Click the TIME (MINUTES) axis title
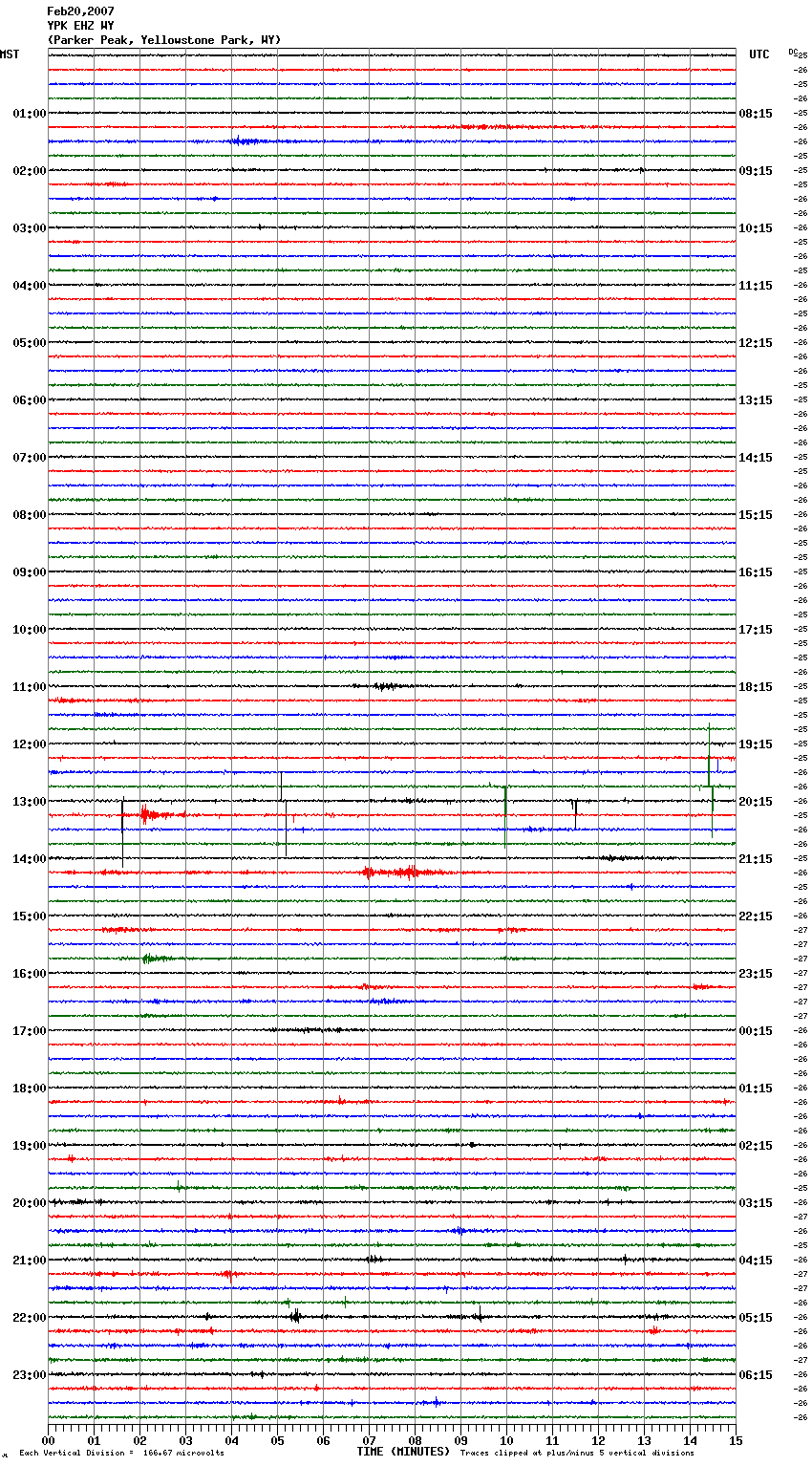812x1466 pixels. click(x=403, y=1452)
